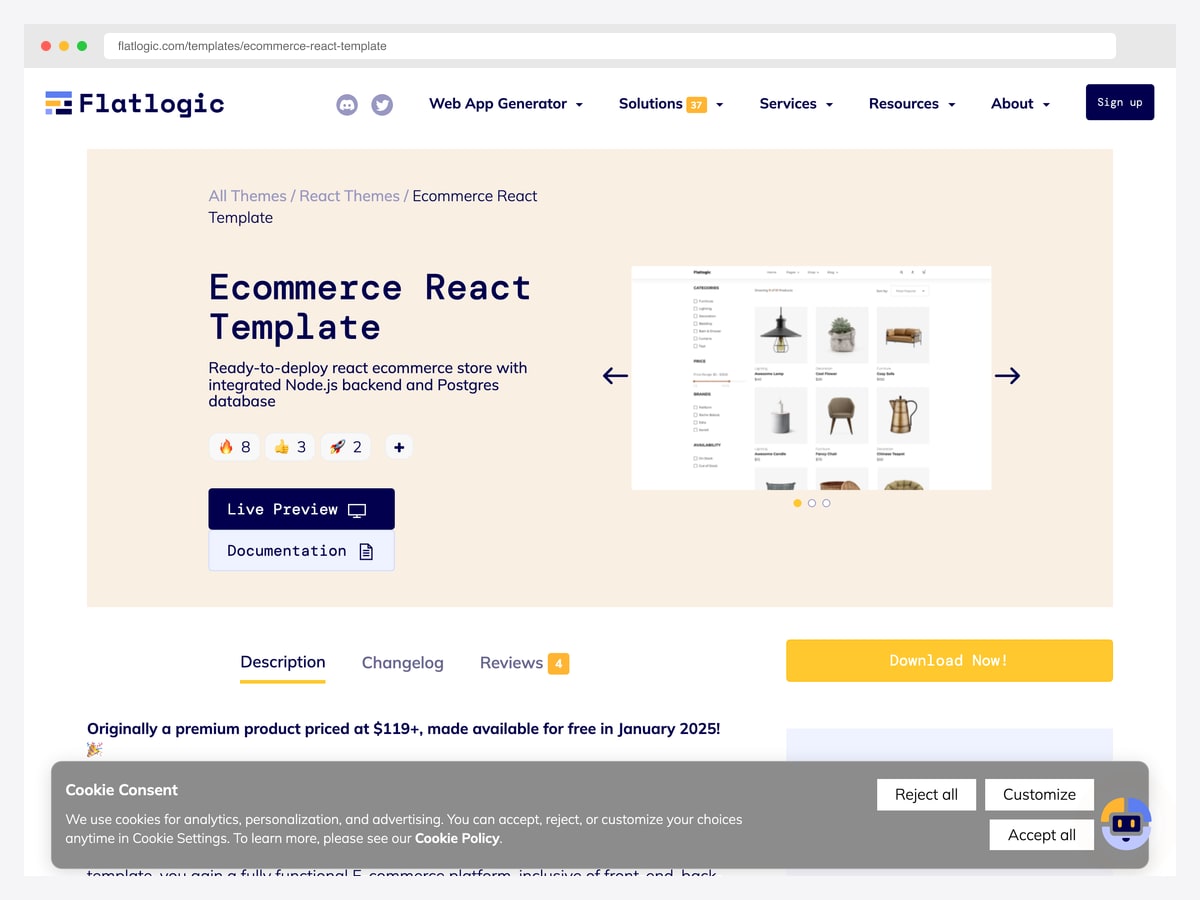Switch to the Reviews tab
The image size is (1200, 900).
pyautogui.click(x=524, y=663)
